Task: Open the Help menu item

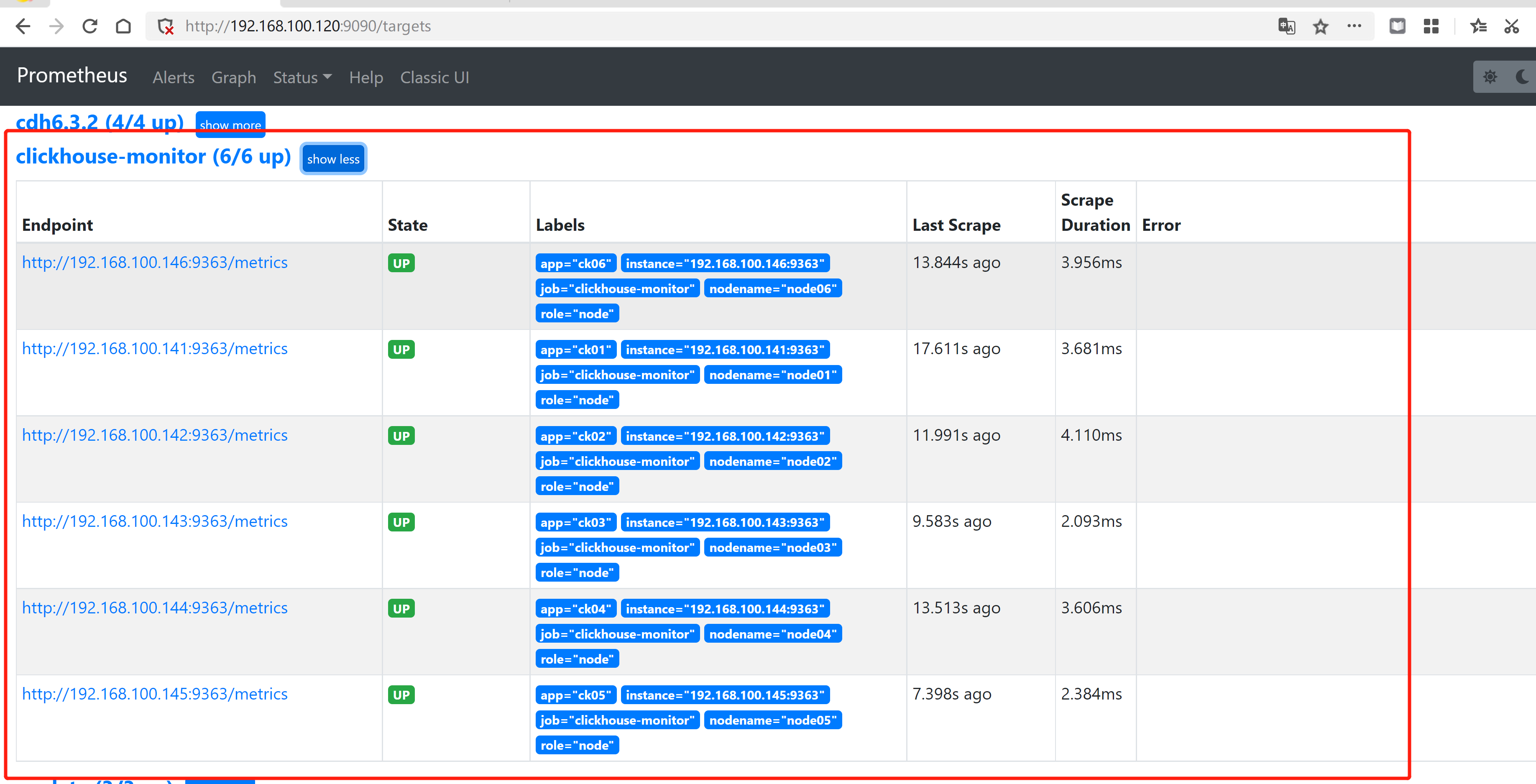Action: click(366, 77)
